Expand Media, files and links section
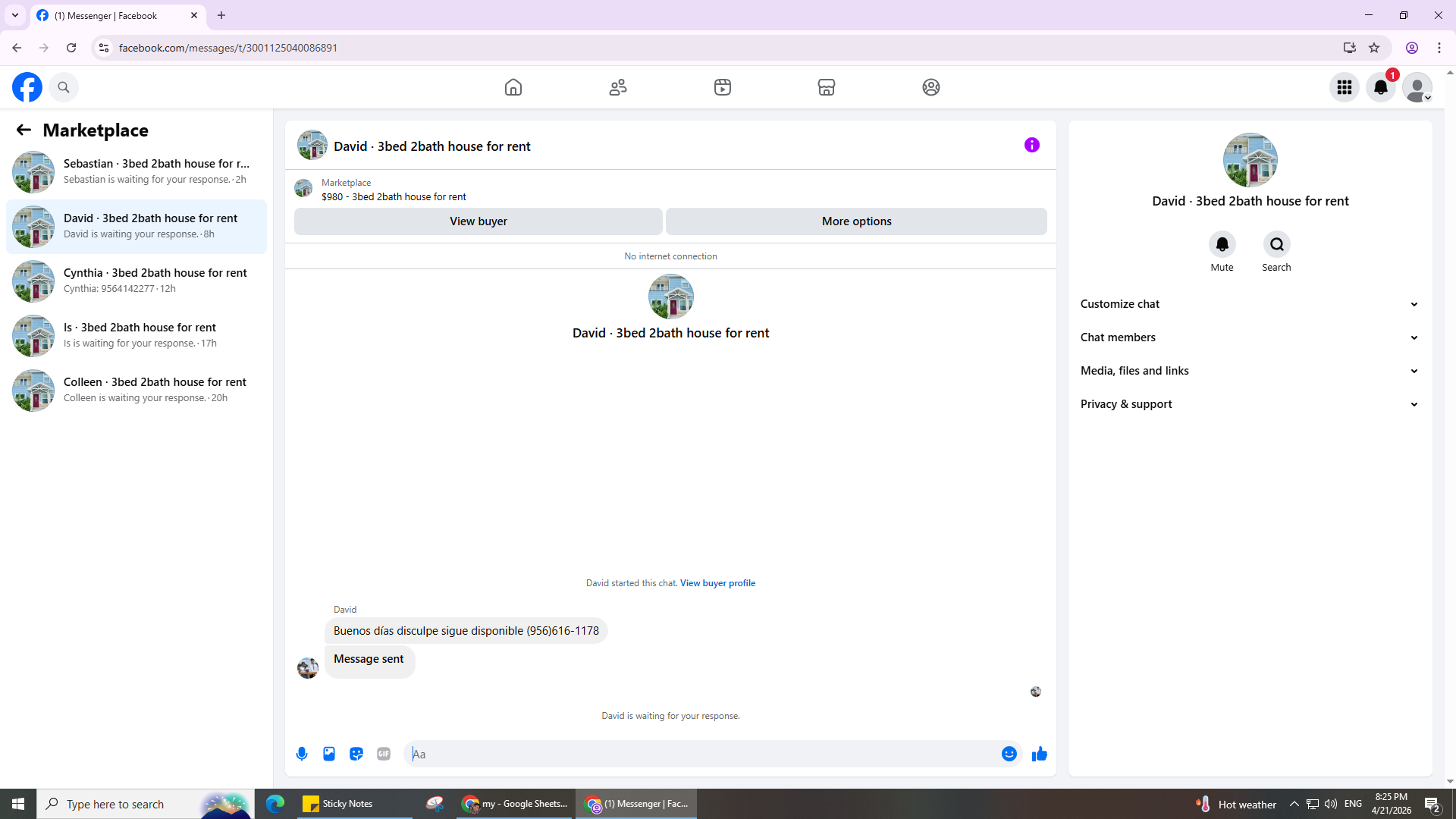Viewport: 1456px width, 819px height. [x=1250, y=371]
